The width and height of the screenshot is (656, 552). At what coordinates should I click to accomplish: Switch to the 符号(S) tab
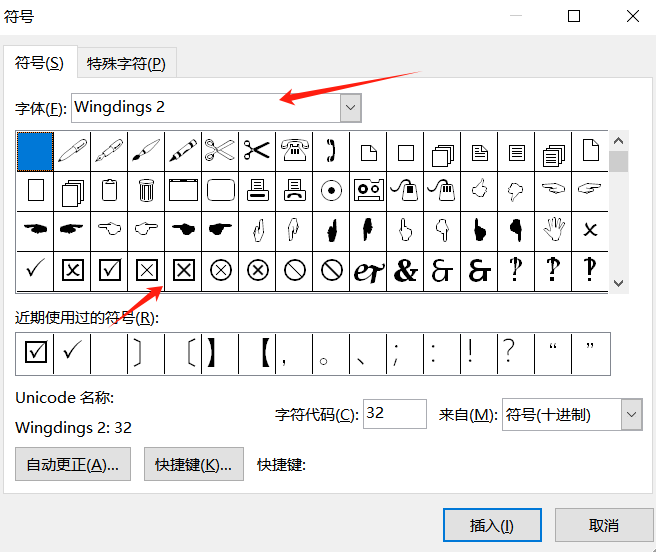(x=39, y=64)
